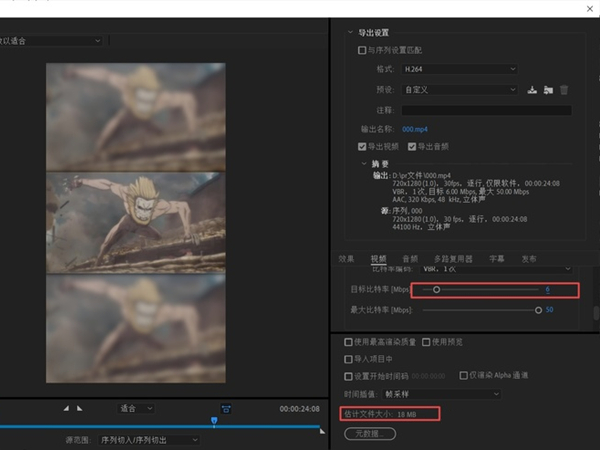
Task: Click the 元数据 button
Action: (370, 434)
